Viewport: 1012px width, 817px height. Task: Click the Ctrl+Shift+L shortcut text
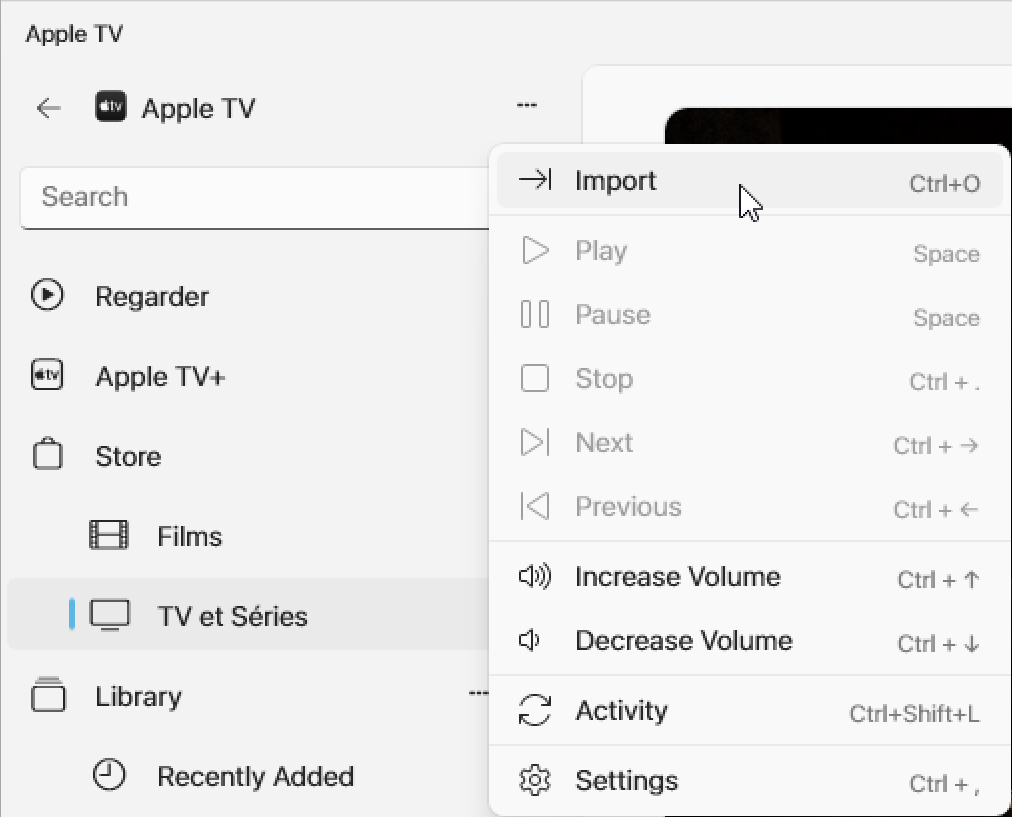tap(915, 714)
